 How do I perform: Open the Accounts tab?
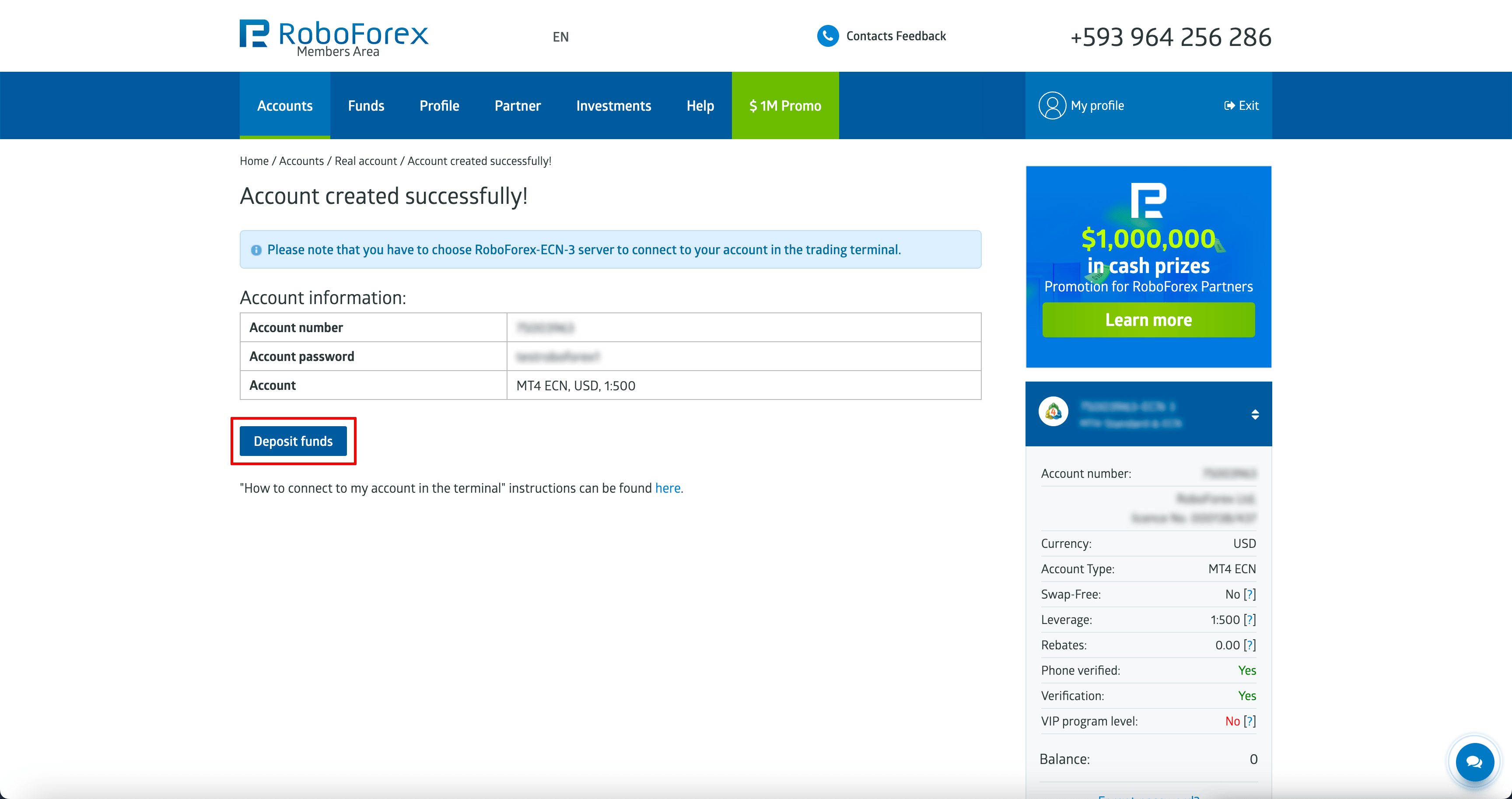point(285,105)
